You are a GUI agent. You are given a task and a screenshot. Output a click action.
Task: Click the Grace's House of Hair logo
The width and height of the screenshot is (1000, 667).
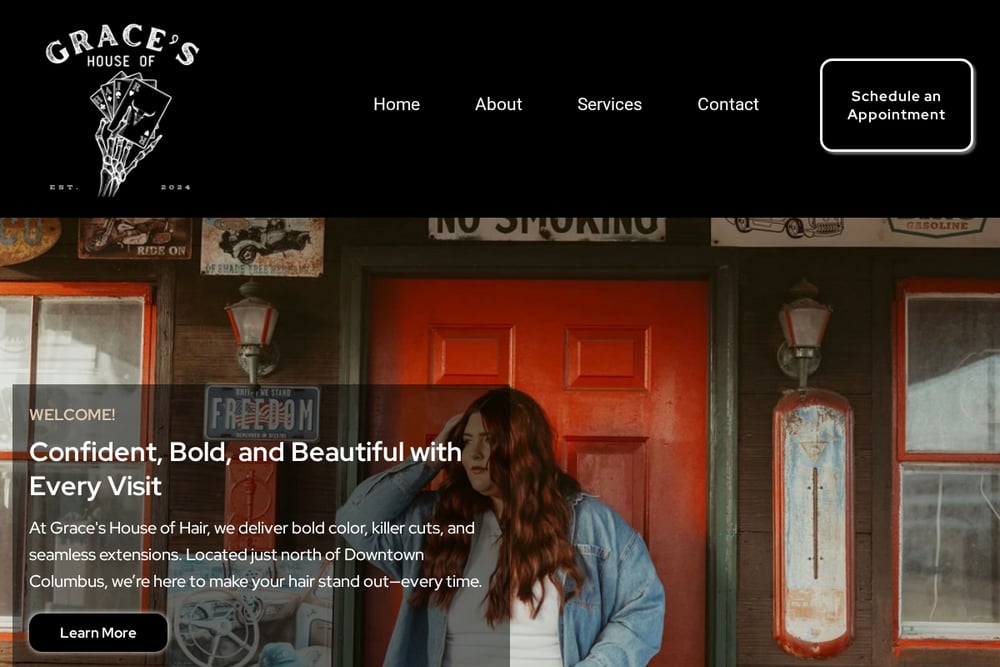coord(122,109)
